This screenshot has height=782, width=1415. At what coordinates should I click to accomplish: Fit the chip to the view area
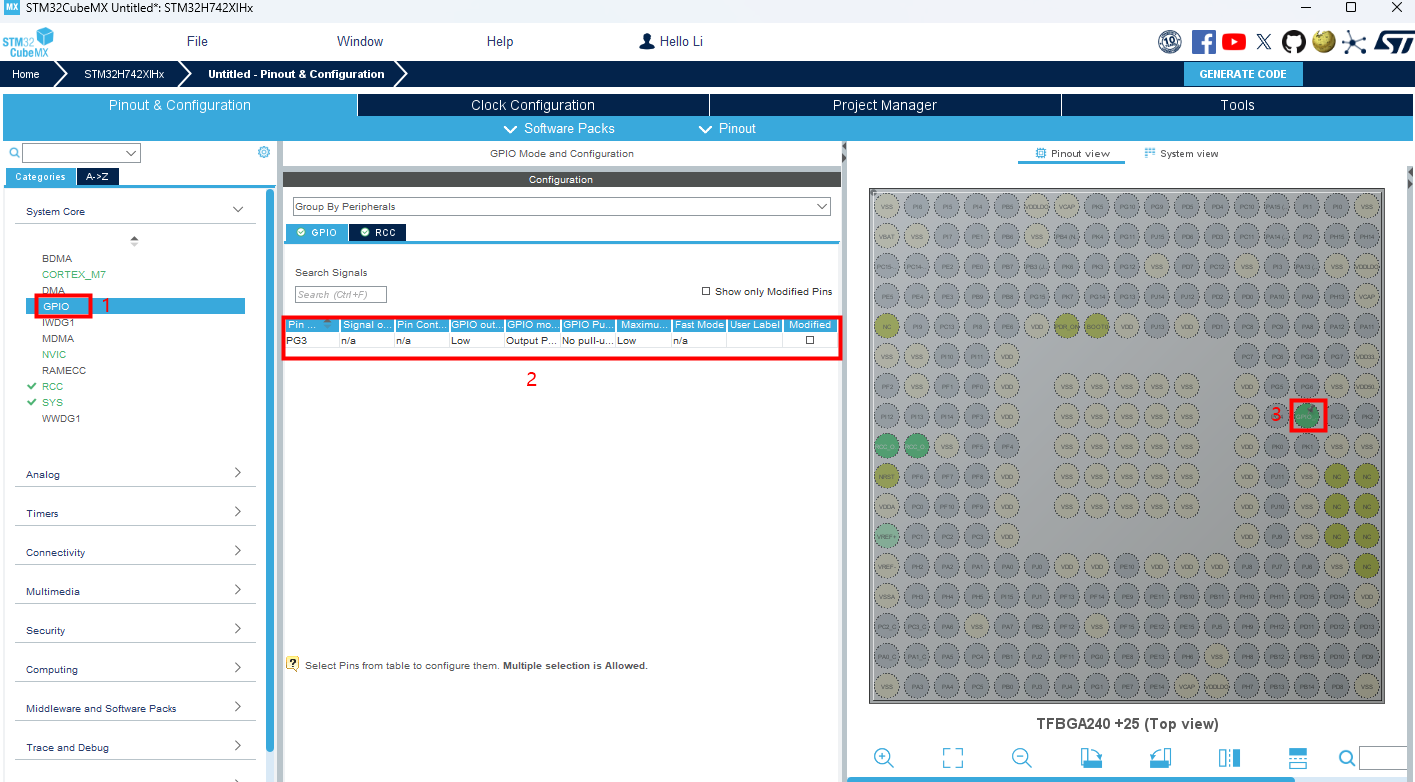pos(953,757)
